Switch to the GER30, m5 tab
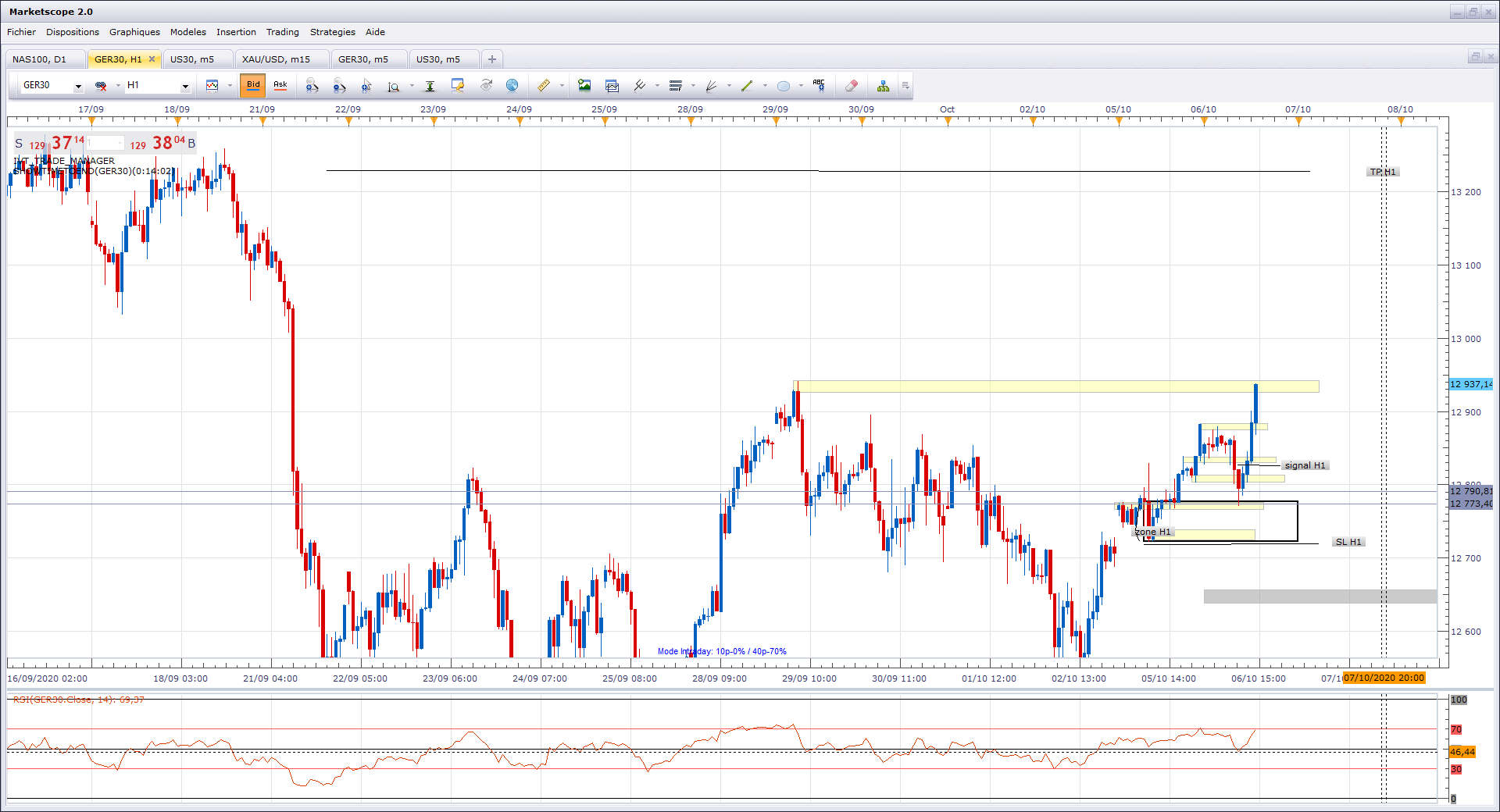1500x812 pixels. coord(369,59)
